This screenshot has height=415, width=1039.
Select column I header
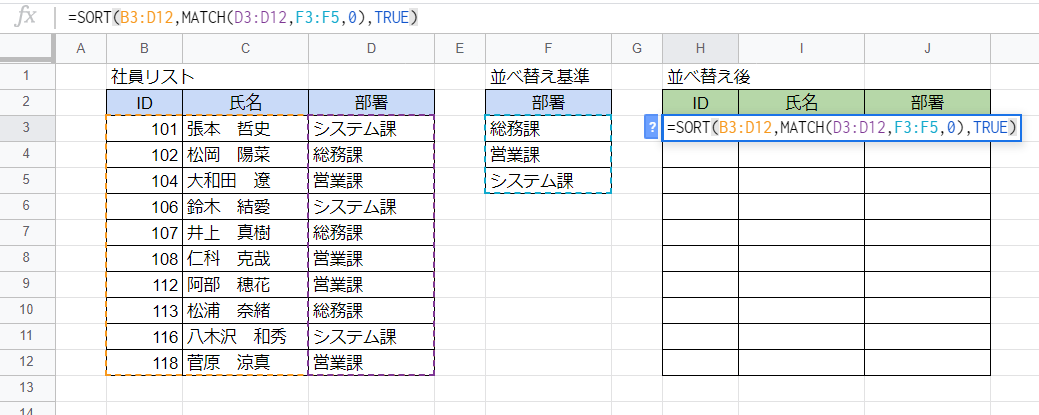(801, 48)
